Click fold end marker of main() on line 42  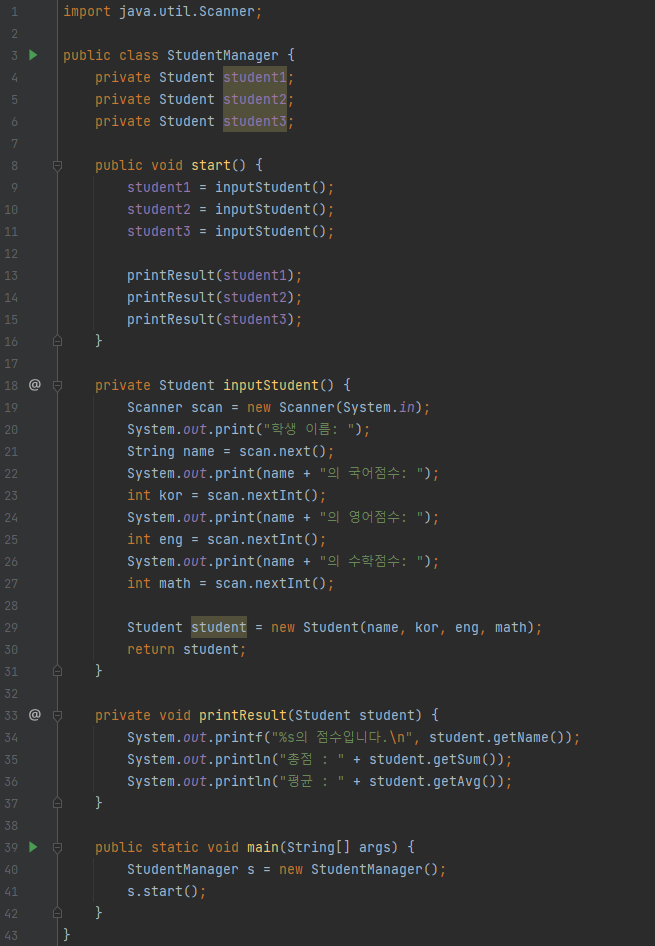[57, 913]
